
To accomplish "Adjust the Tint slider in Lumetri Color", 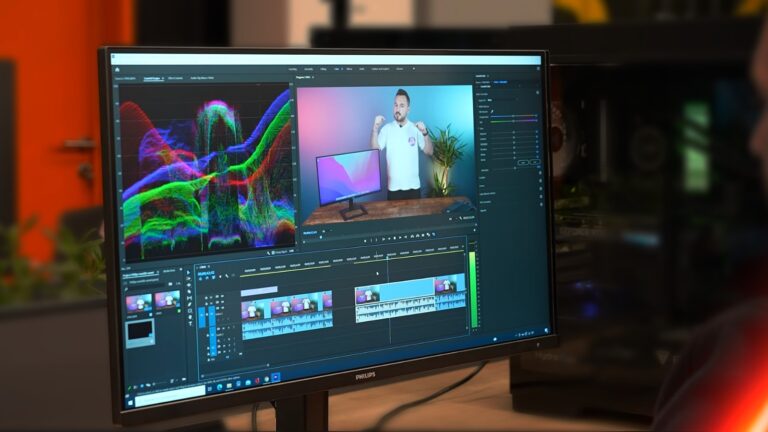I will coord(513,120).
